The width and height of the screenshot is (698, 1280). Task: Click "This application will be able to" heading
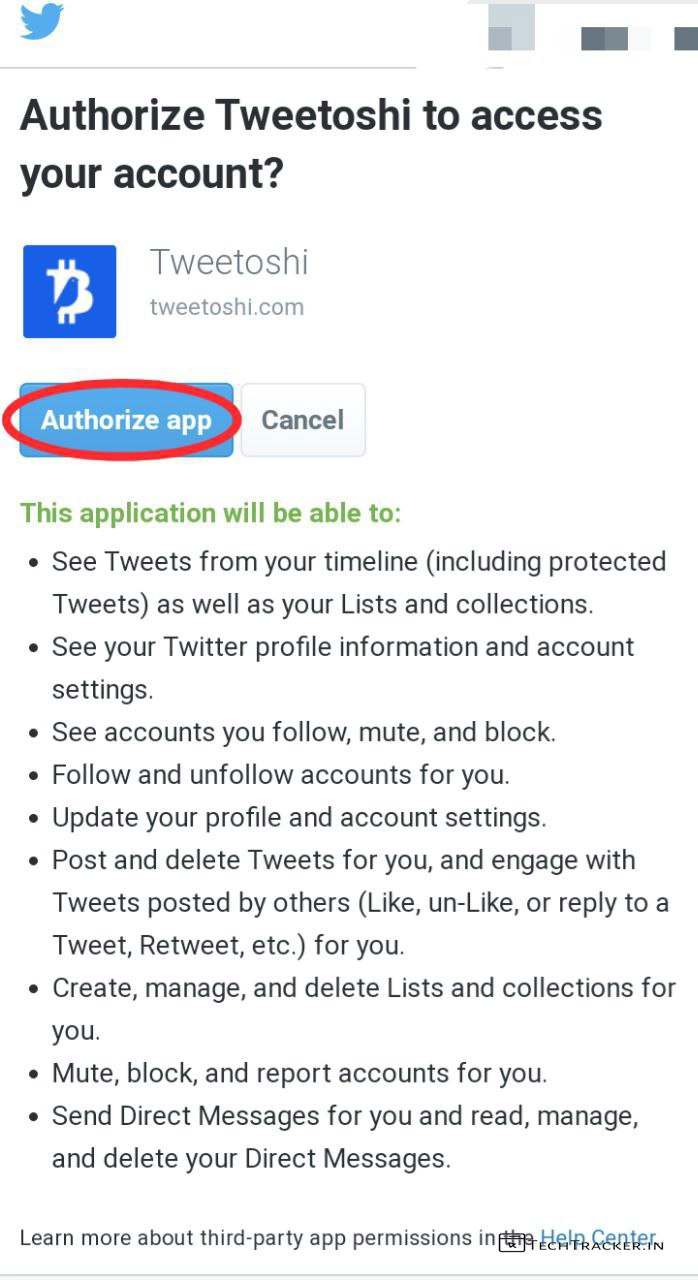(x=210, y=513)
